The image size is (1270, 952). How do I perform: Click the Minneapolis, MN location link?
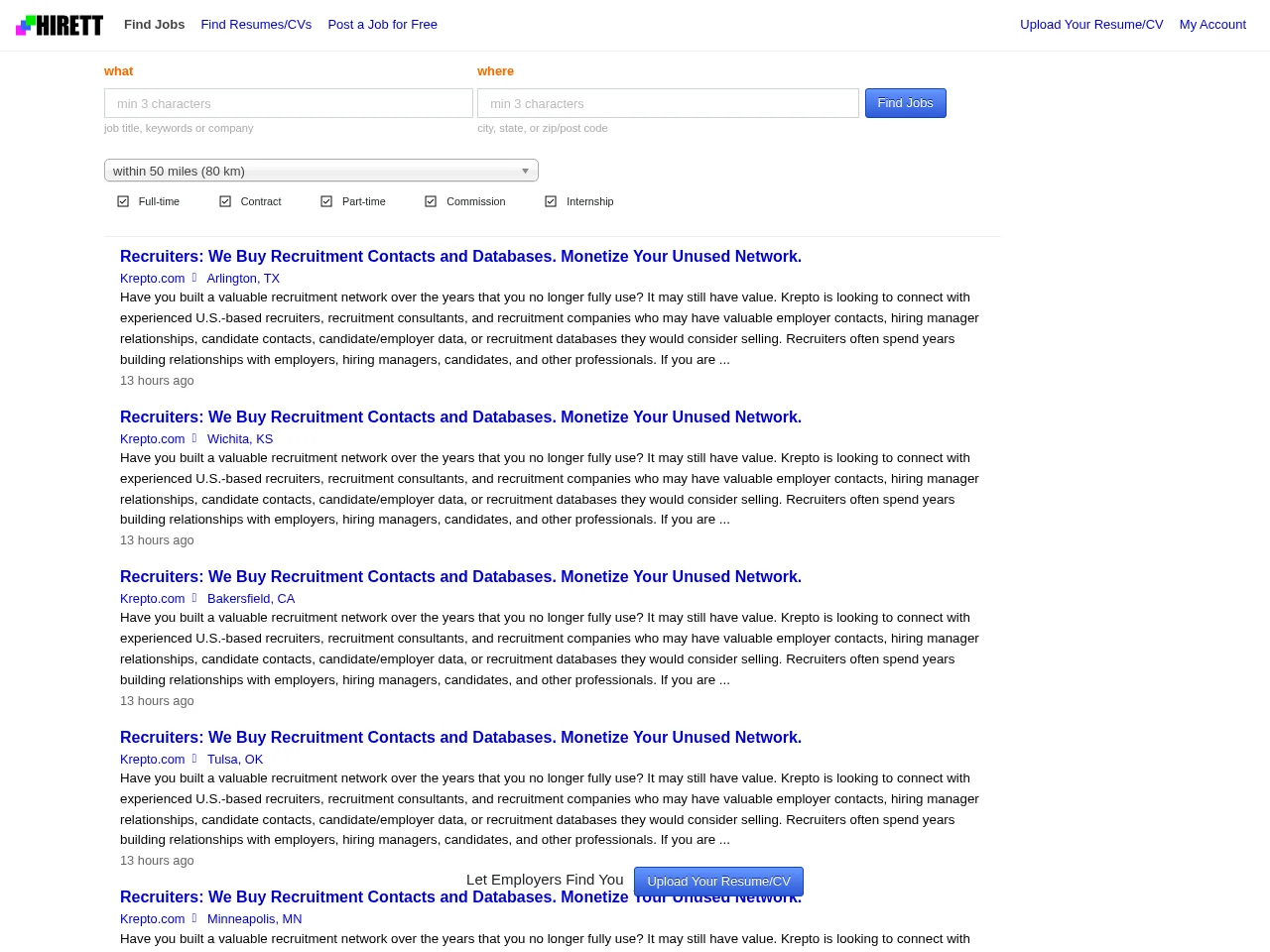coord(255,919)
